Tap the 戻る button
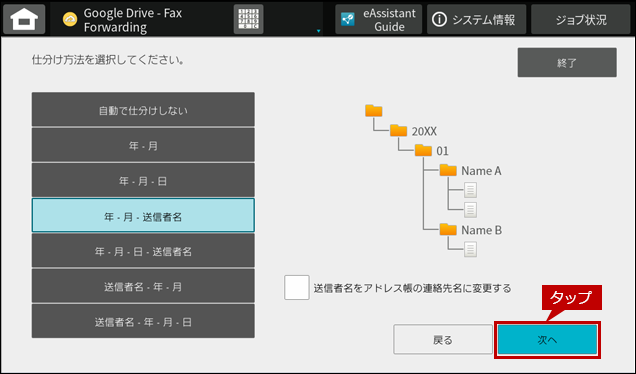636x374 pixels. click(443, 339)
